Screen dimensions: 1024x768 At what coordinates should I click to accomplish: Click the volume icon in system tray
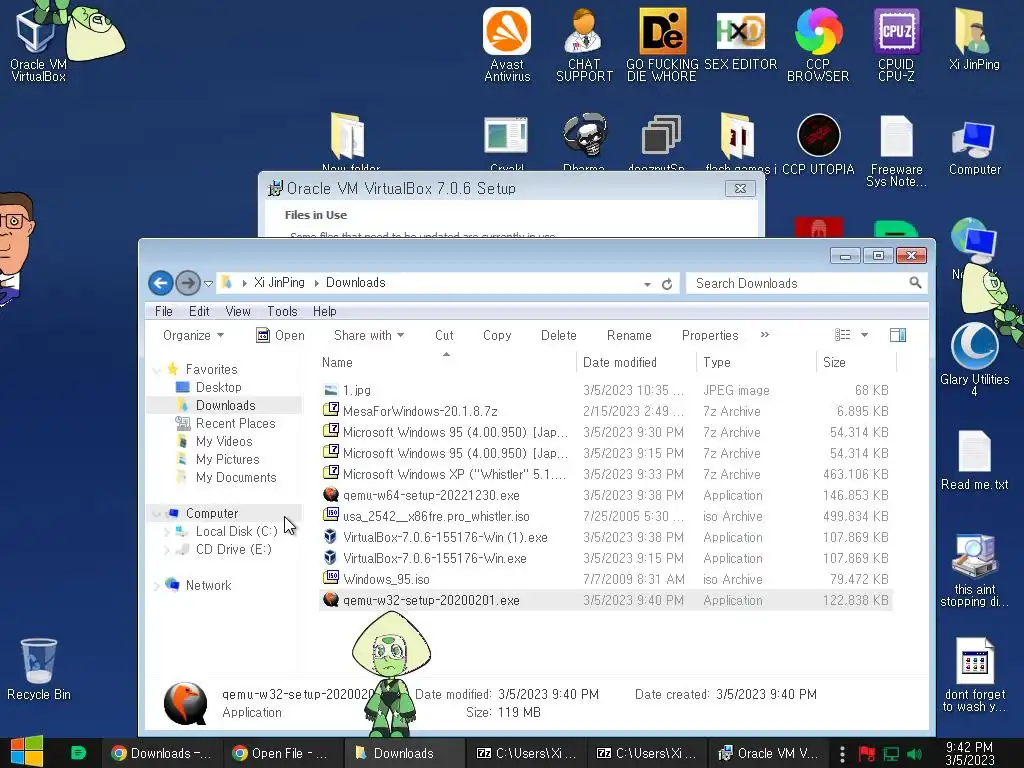(x=915, y=754)
